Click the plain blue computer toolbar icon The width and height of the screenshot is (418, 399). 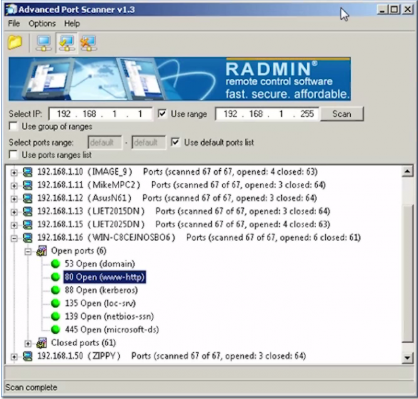pyautogui.click(x=44, y=43)
